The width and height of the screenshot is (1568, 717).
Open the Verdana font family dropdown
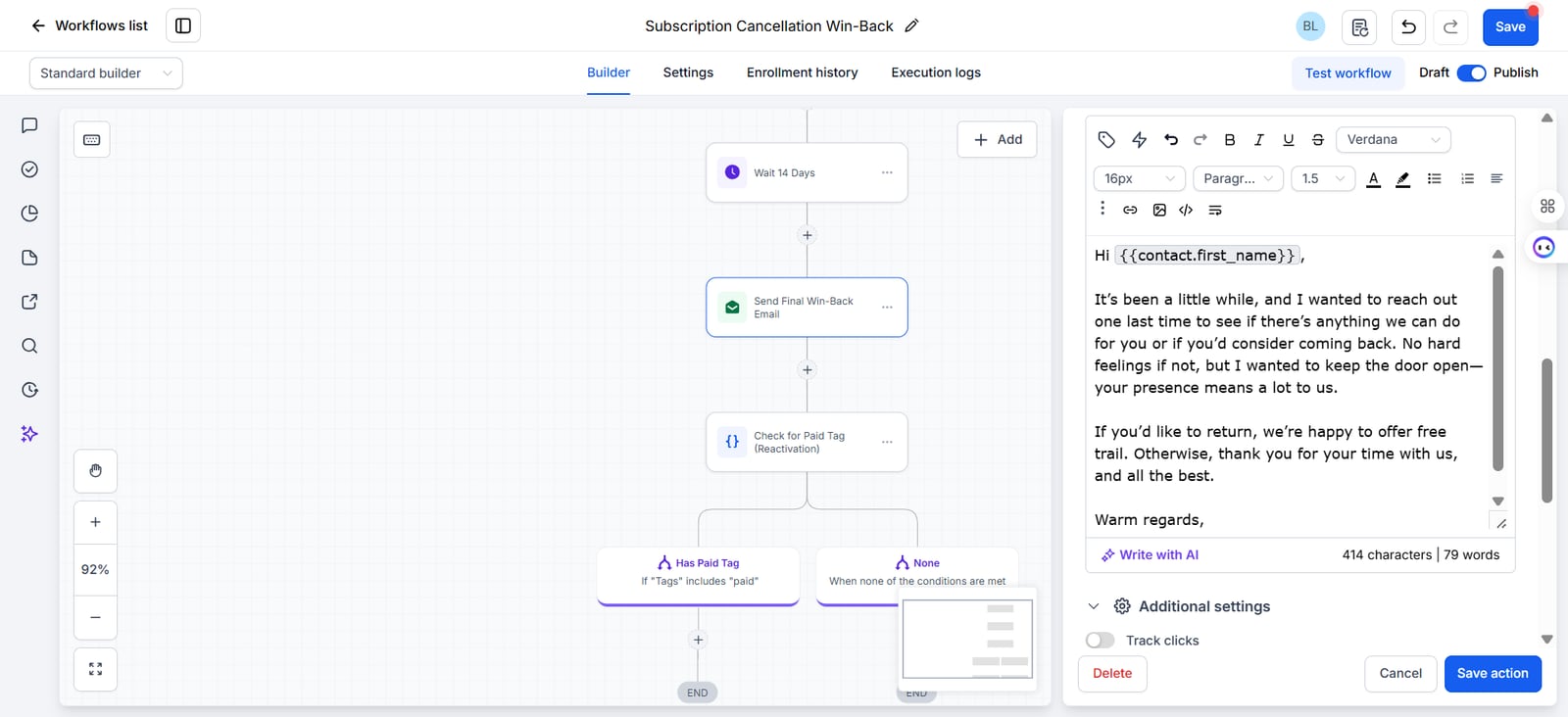(1394, 140)
